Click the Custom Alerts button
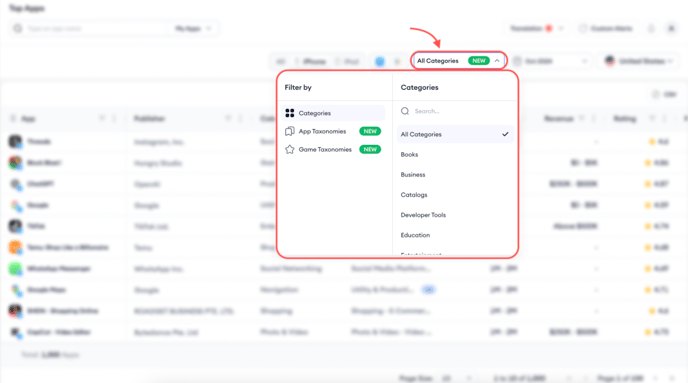 pos(606,29)
